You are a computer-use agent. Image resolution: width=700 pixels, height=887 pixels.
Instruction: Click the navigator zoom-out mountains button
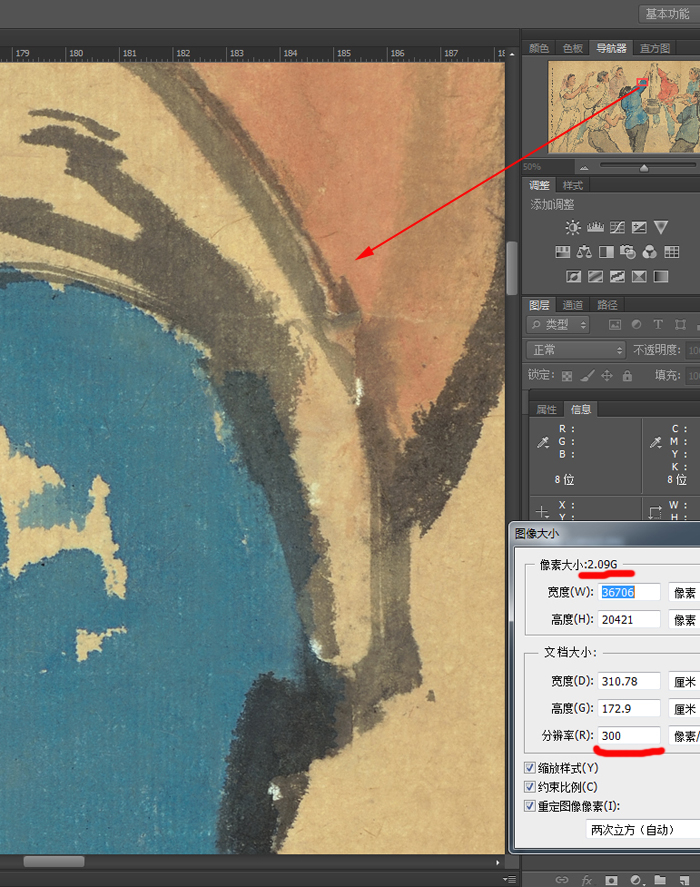pos(584,167)
